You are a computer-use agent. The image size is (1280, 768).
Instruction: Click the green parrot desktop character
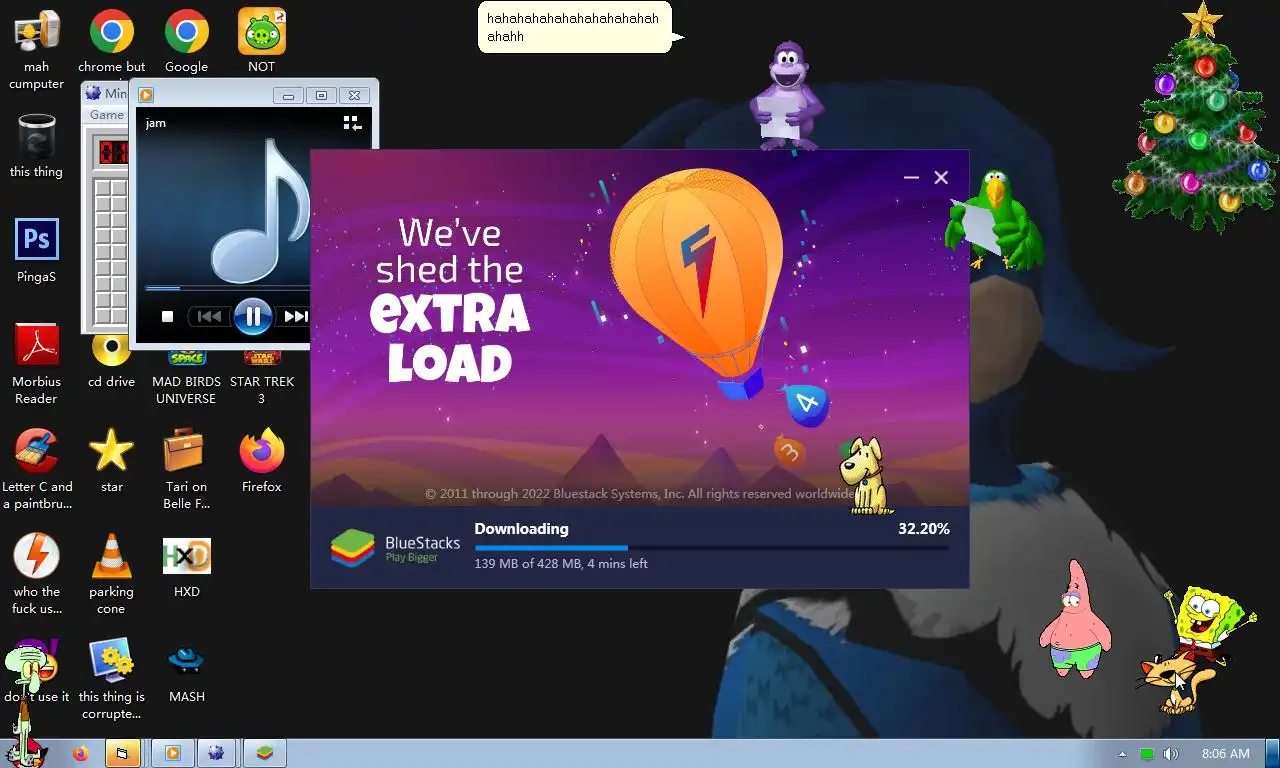995,219
